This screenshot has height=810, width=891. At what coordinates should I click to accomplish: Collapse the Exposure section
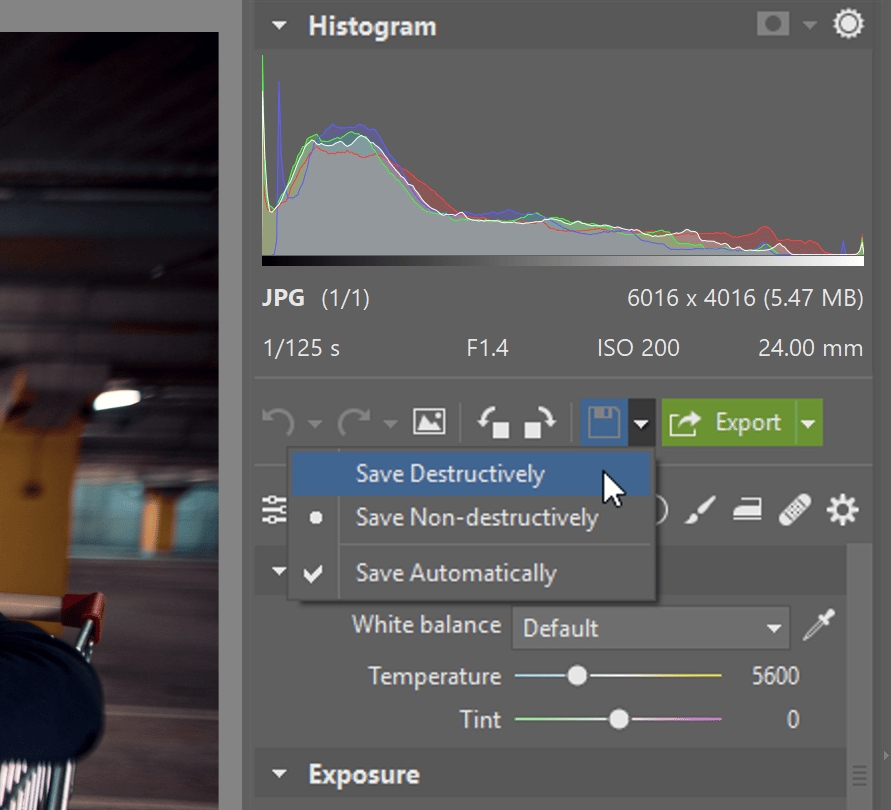pyautogui.click(x=279, y=774)
